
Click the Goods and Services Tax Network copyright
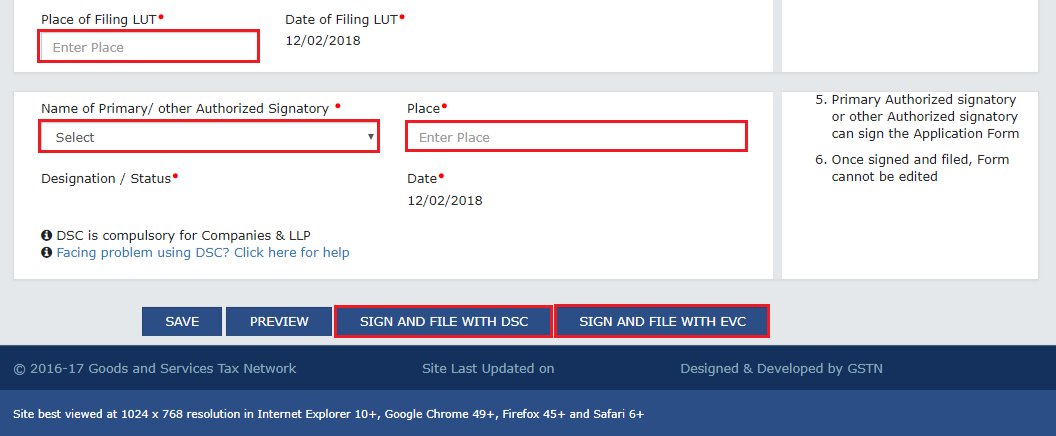coord(155,369)
